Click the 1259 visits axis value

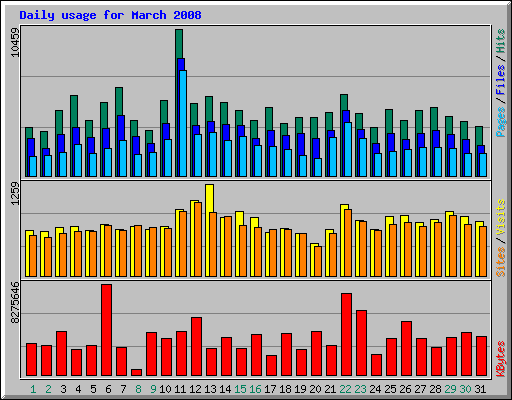[x=15, y=194]
